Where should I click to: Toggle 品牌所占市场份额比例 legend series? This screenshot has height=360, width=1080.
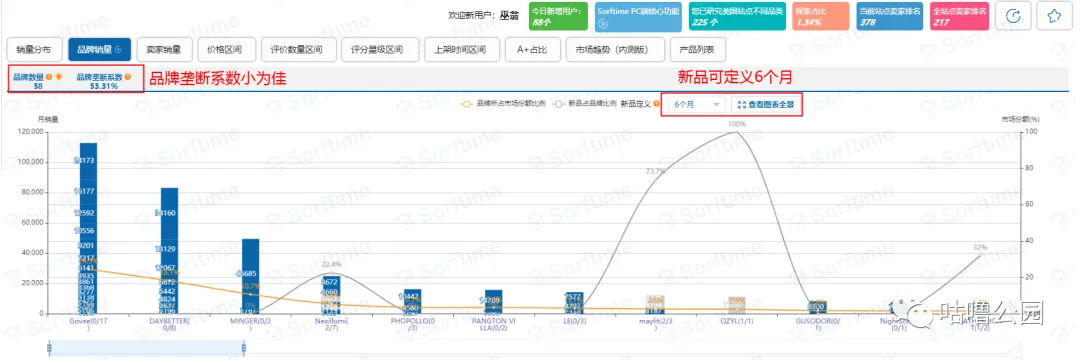[502, 105]
